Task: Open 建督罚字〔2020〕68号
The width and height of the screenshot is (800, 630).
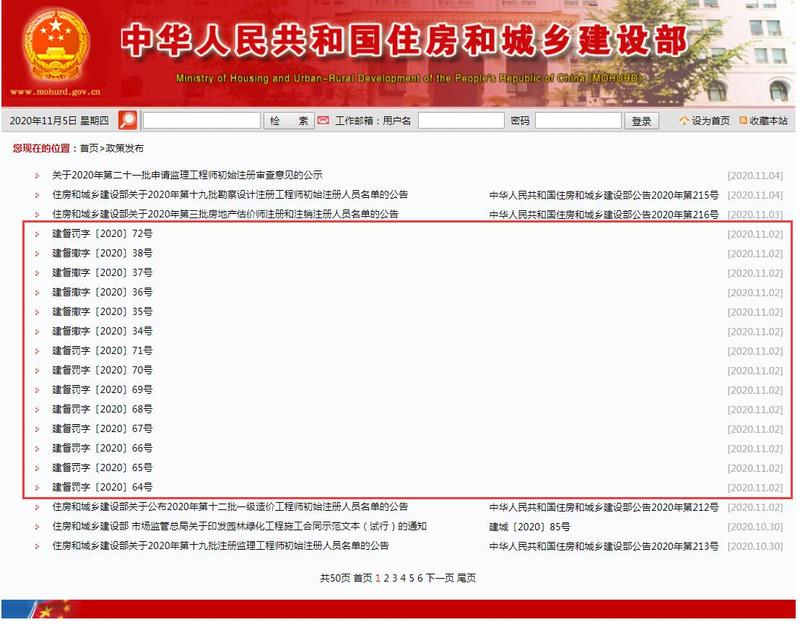Action: pos(102,409)
